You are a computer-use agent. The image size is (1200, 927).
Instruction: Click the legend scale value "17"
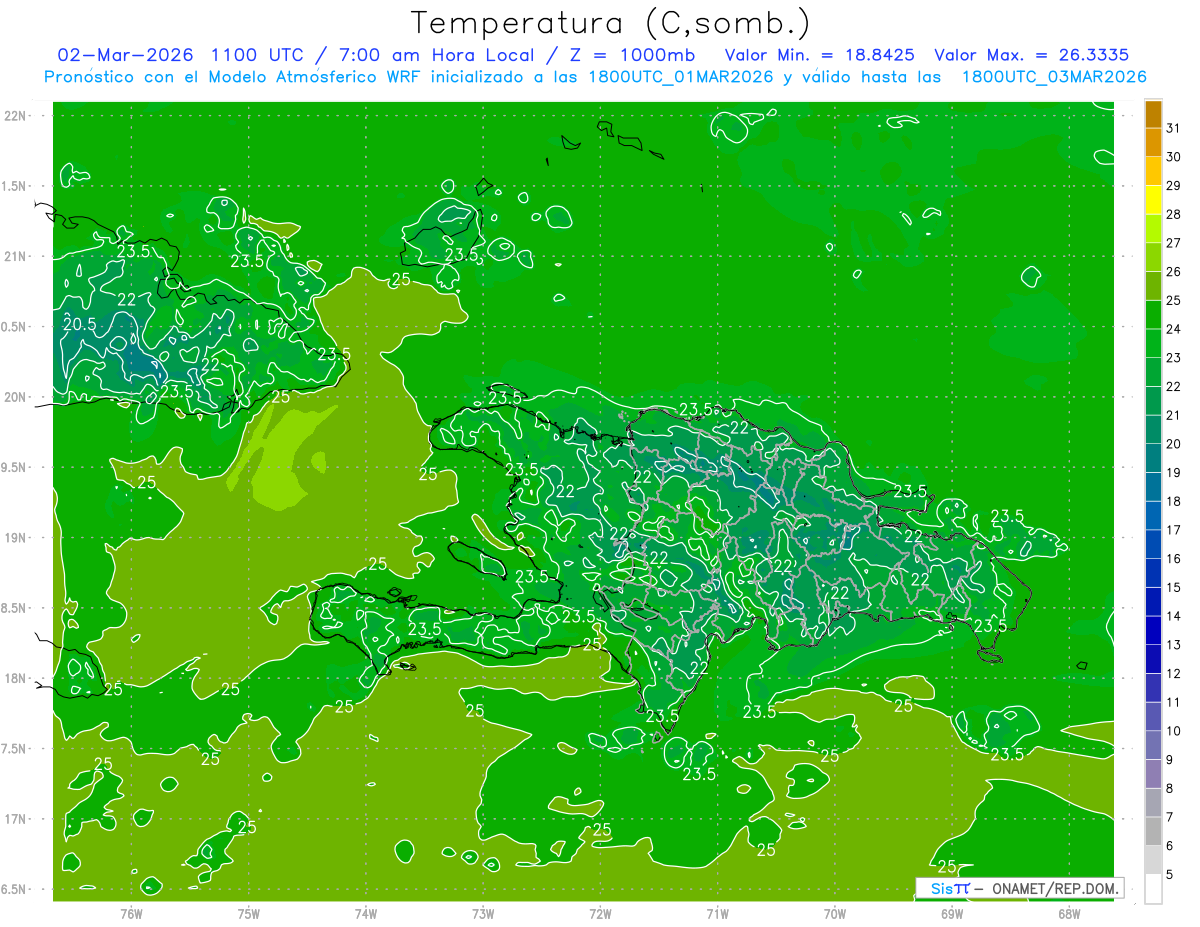[x=1173, y=530]
